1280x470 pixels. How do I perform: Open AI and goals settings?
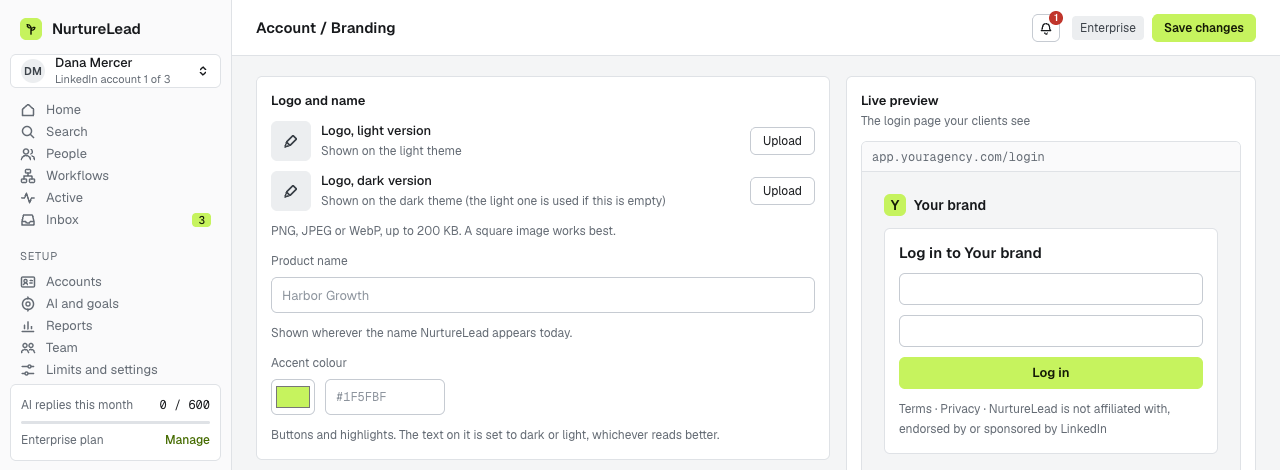pos(115,304)
